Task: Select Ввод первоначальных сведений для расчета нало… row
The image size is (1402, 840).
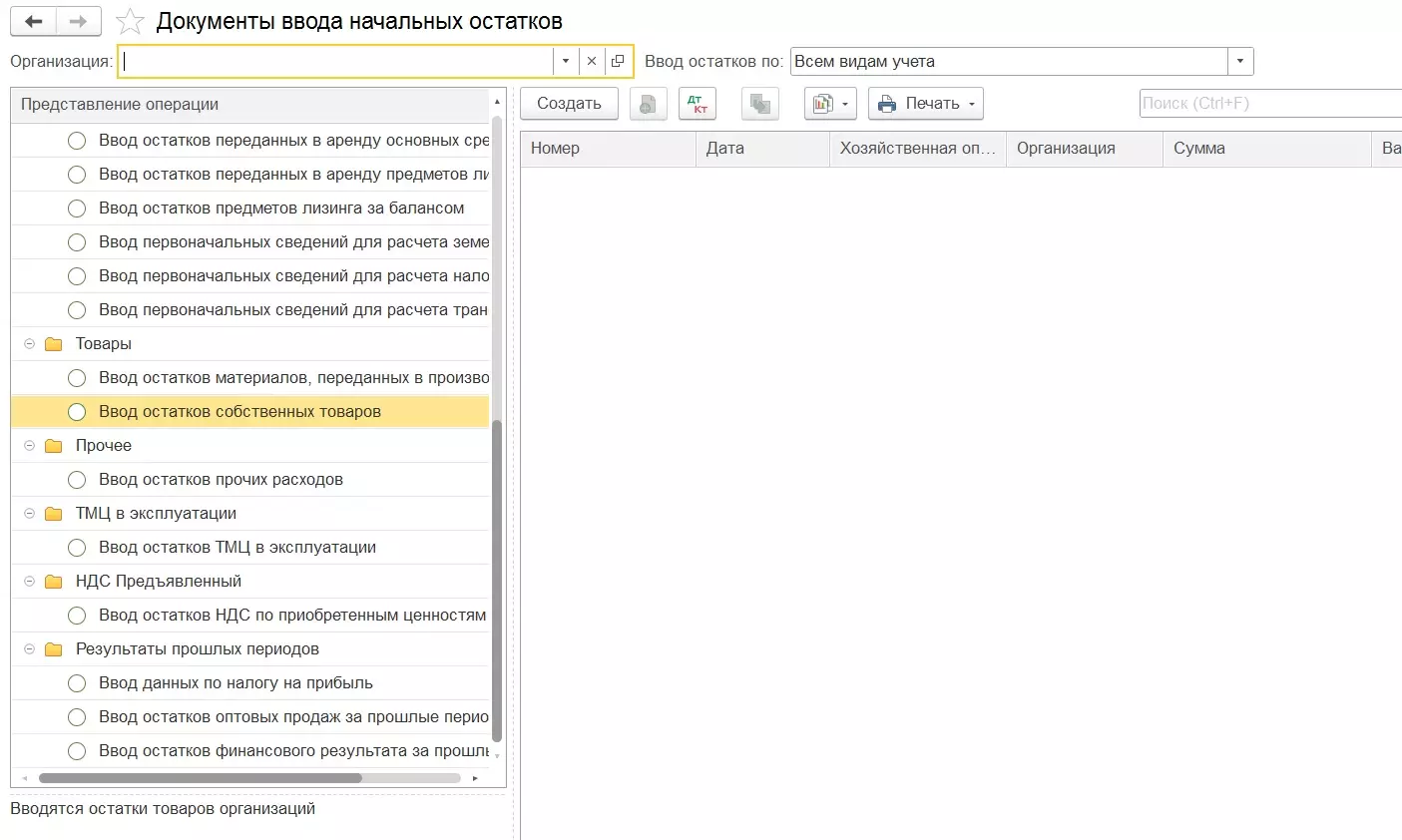Action: click(250, 276)
